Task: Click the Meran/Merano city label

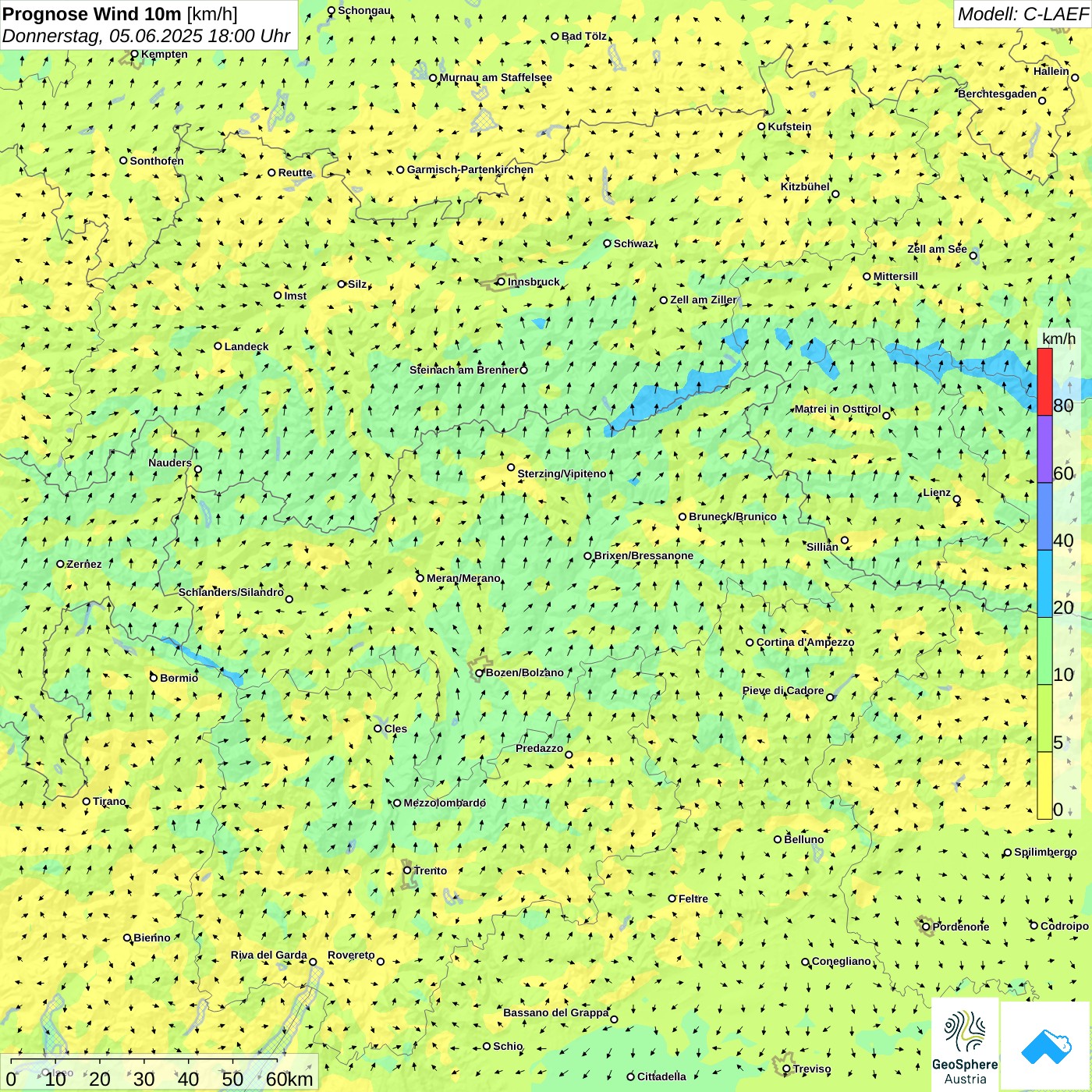Action: [463, 578]
